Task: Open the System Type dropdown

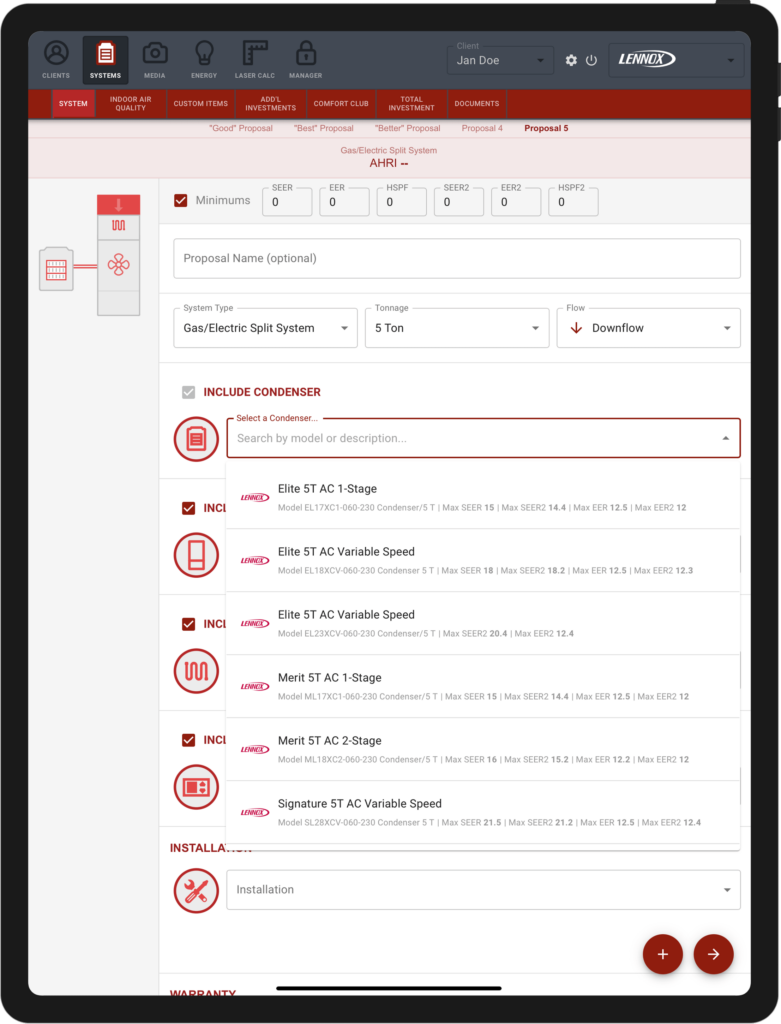Action: tap(266, 328)
